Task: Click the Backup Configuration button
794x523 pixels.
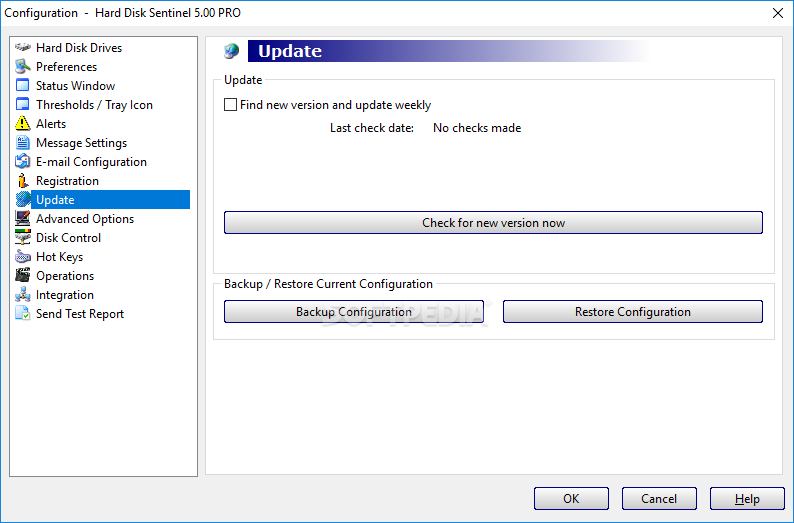Action: 354,311
